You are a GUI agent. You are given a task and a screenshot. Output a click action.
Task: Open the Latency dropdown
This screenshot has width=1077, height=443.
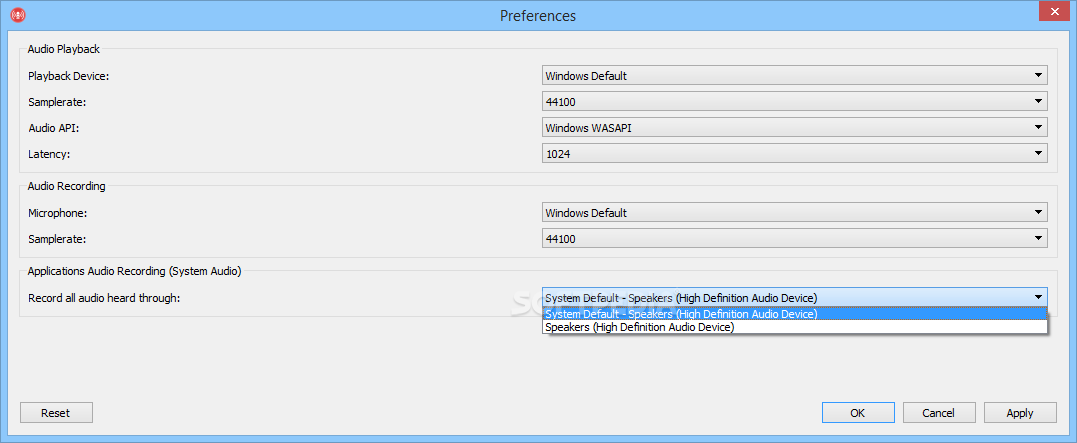click(x=795, y=154)
